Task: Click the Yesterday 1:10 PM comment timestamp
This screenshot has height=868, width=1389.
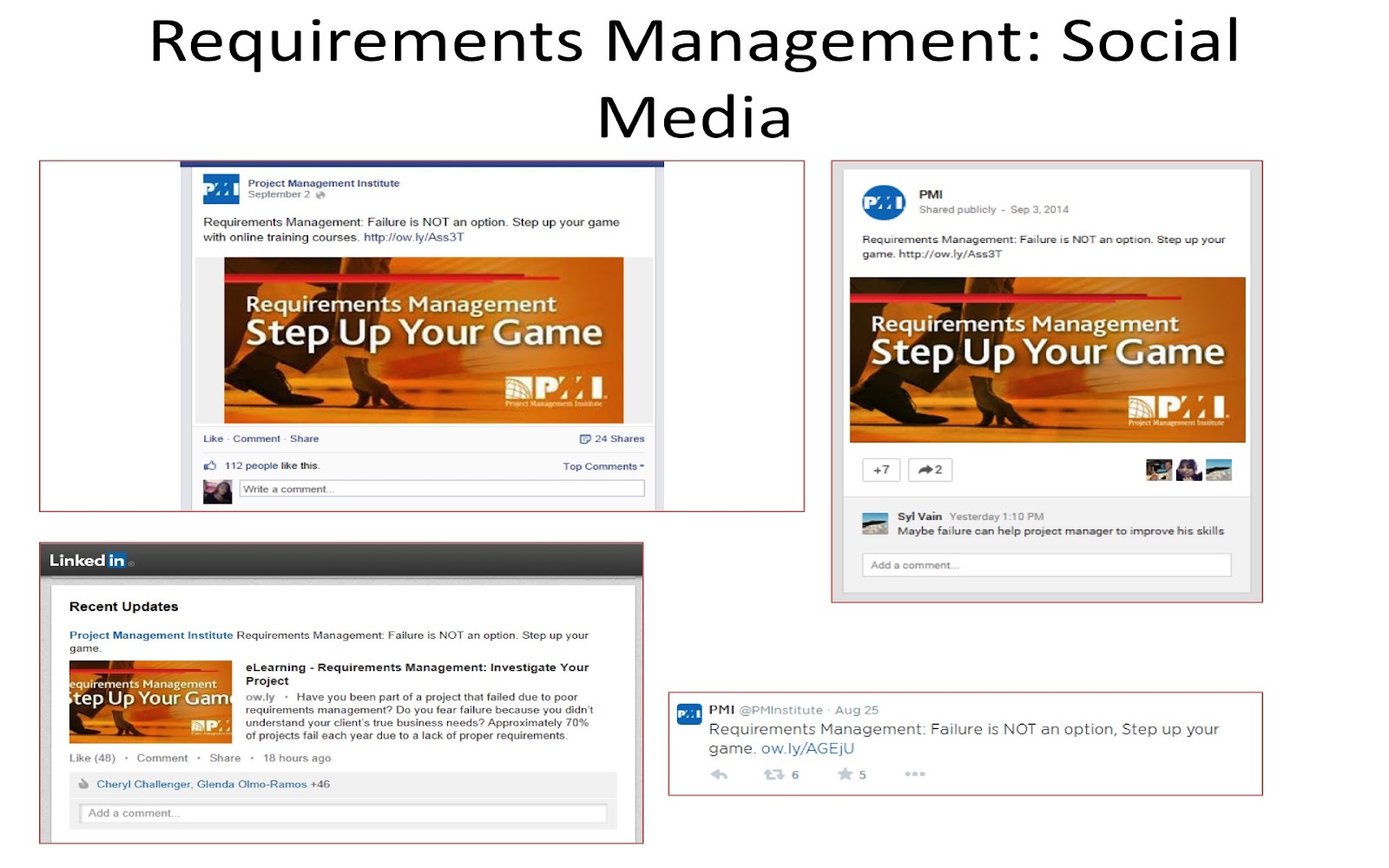Action: pos(996,516)
